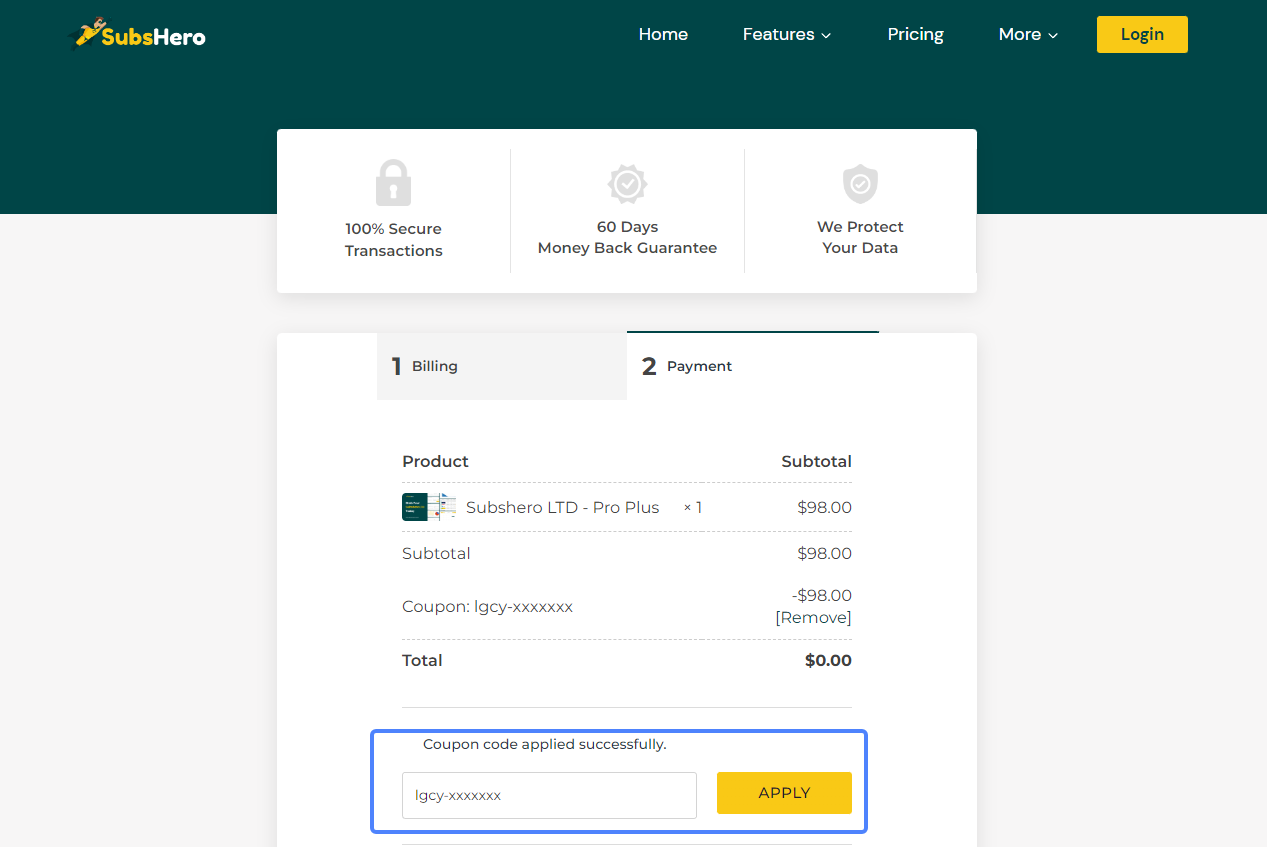Click the × 1 product quantity
Screen dimensions: 1267x847
(693, 507)
